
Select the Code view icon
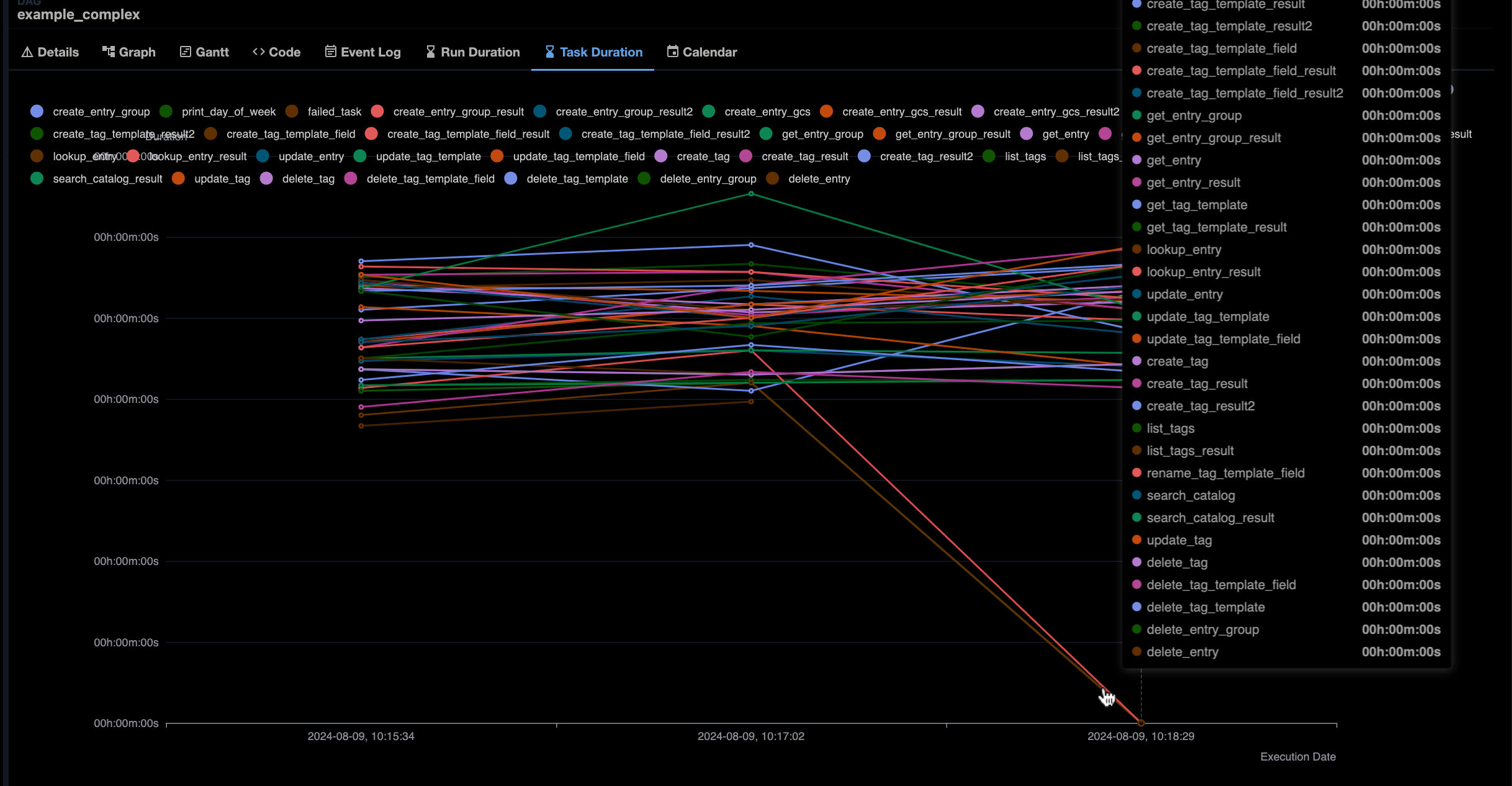point(258,52)
